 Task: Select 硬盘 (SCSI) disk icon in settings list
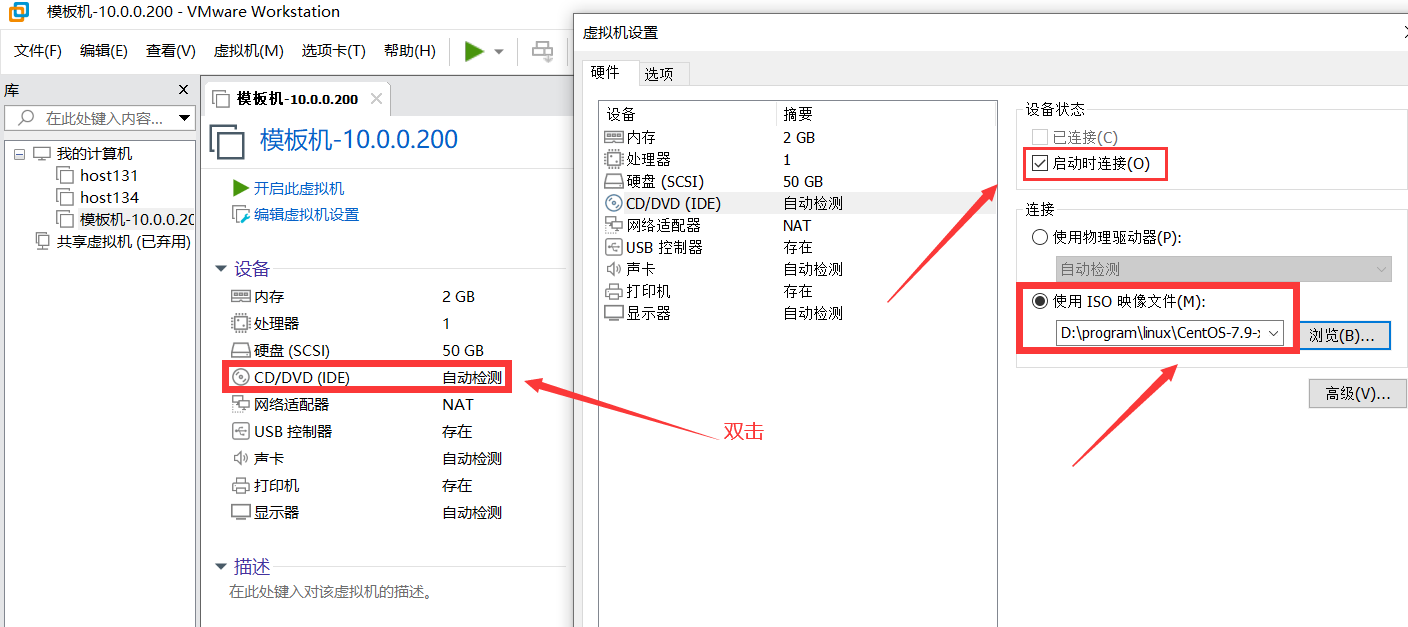point(613,181)
